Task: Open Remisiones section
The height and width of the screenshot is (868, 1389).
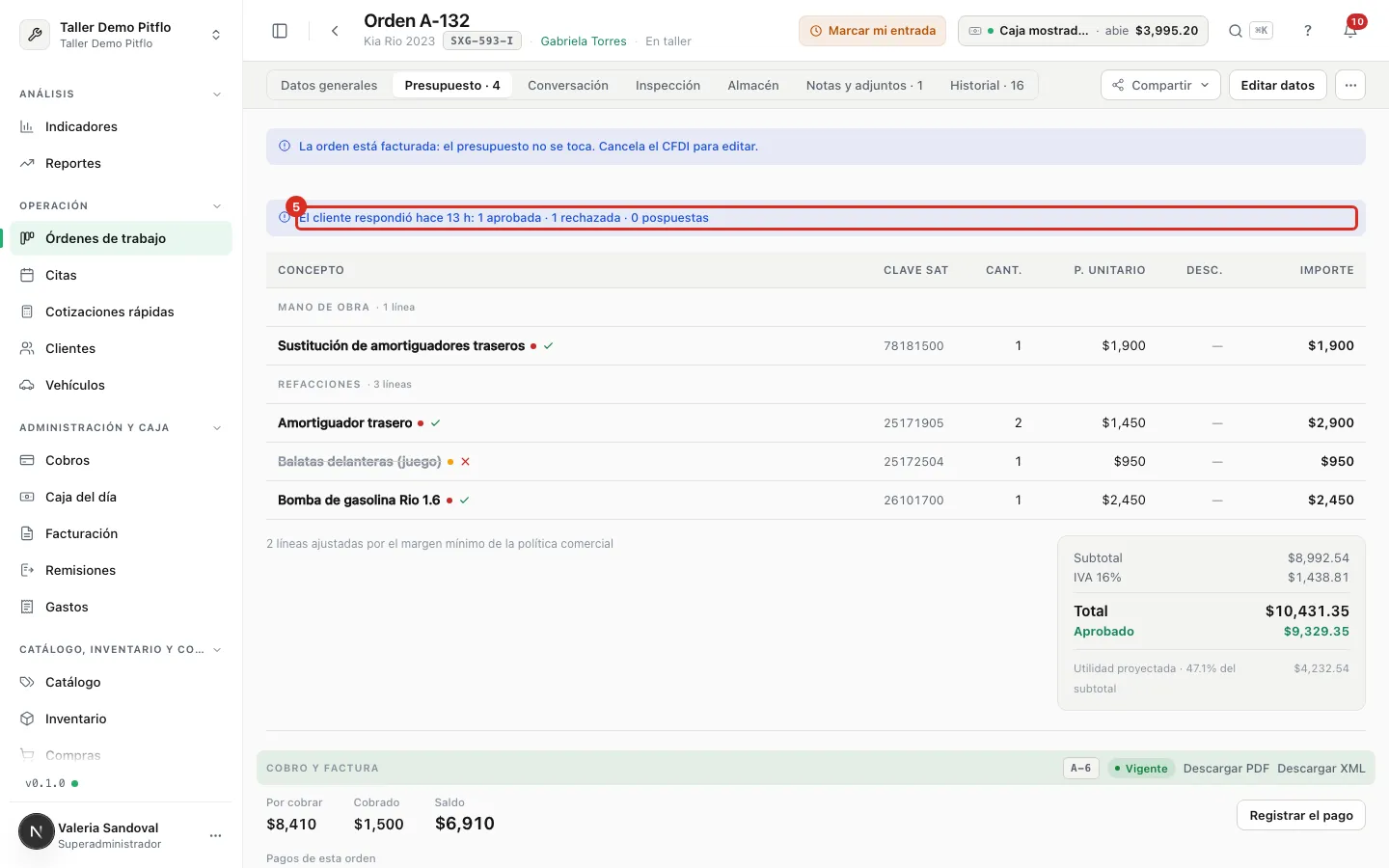Action: (121, 570)
